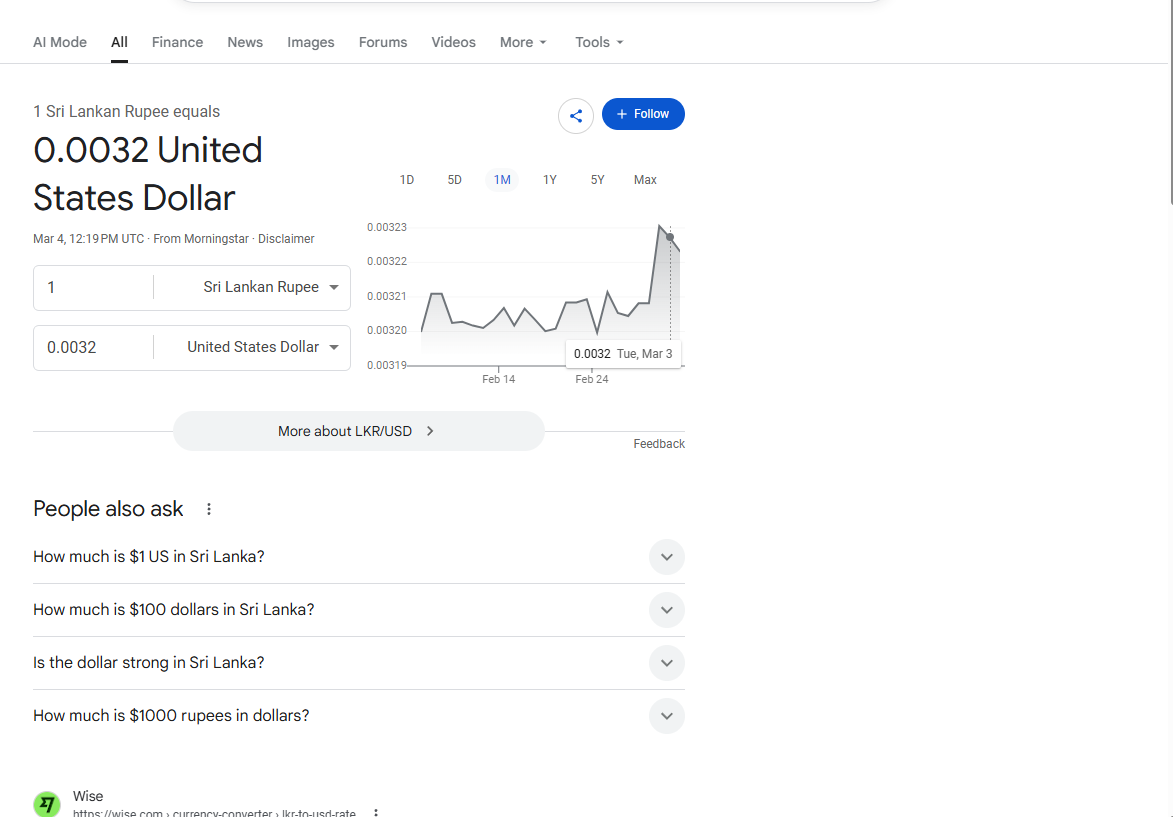The height and width of the screenshot is (817, 1173).
Task: Open People also ask options menu
Action: [209, 509]
